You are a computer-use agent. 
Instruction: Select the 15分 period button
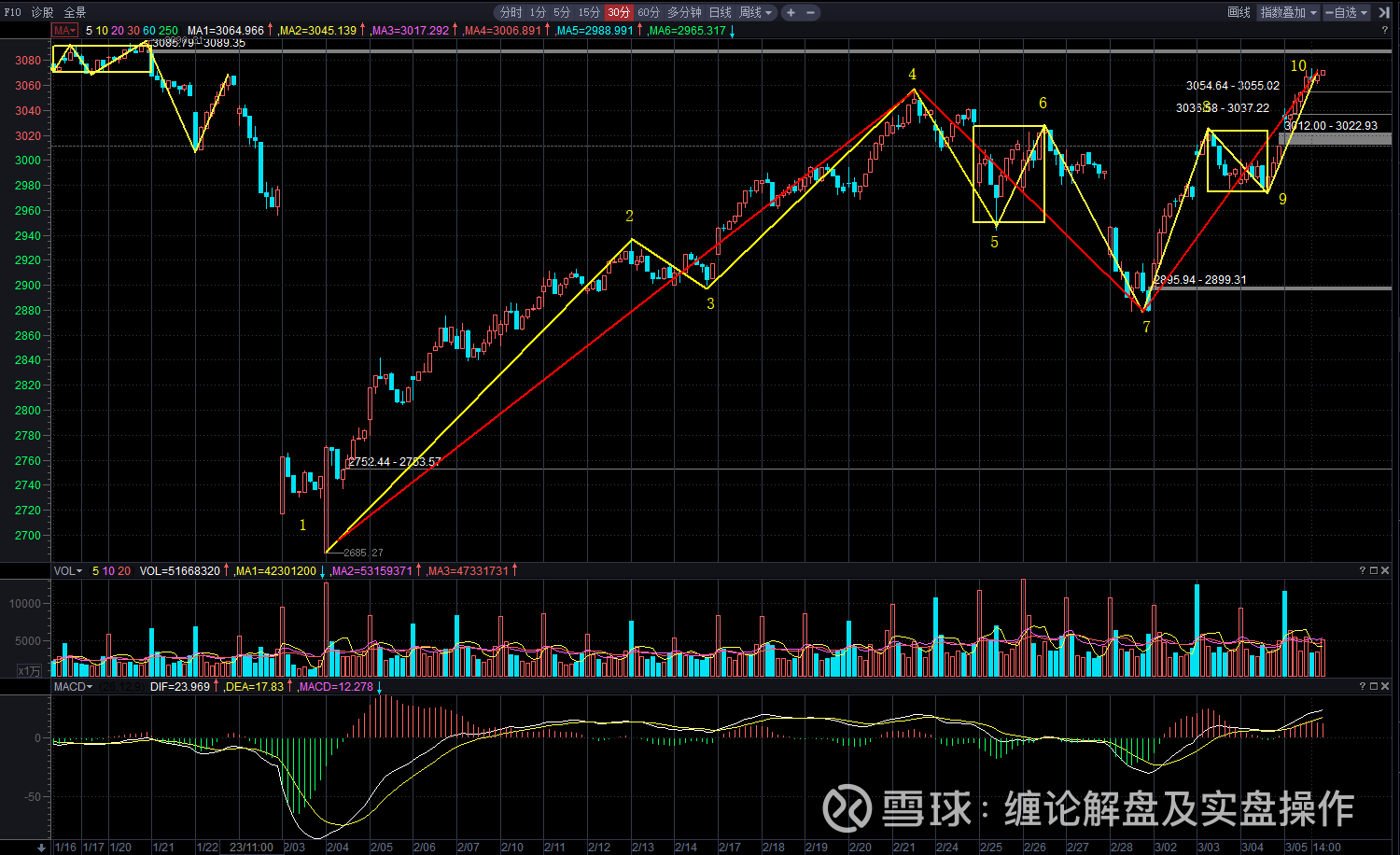click(x=589, y=12)
